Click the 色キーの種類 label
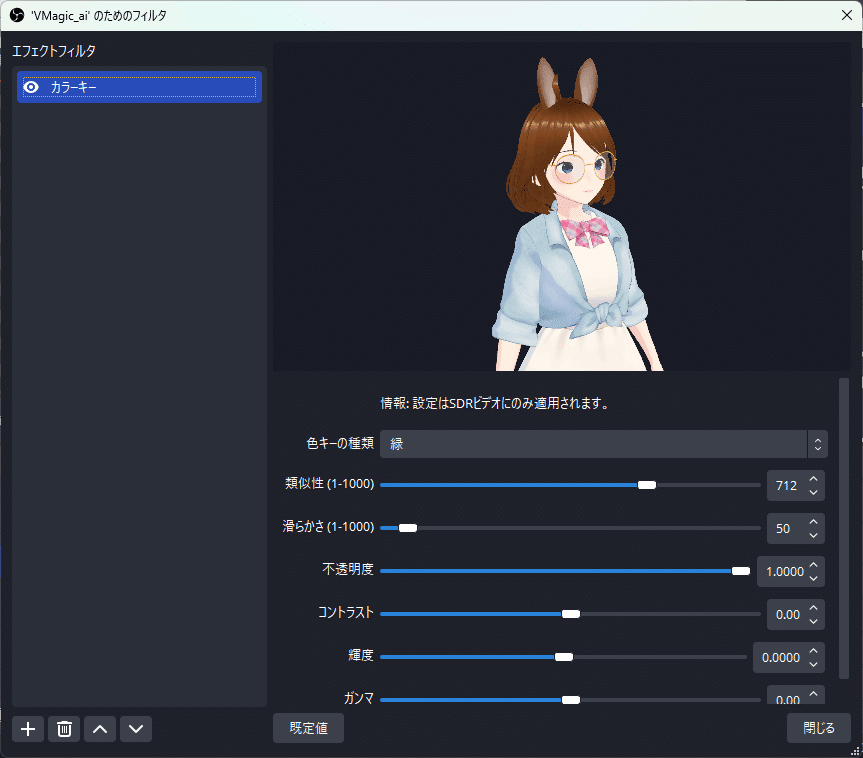This screenshot has width=863, height=758. tap(340, 443)
